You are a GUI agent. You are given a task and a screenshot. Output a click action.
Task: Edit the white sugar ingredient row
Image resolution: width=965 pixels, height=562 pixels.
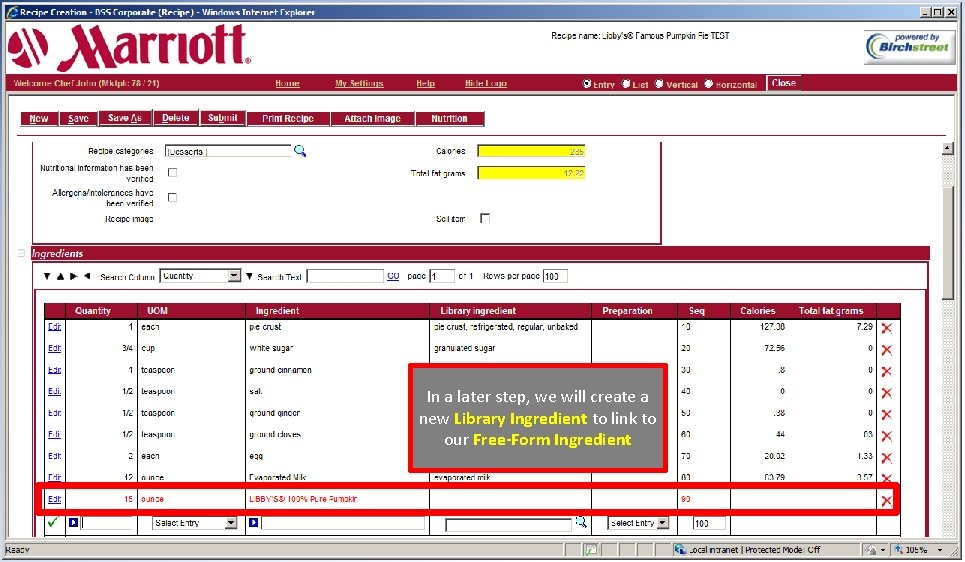(54, 348)
